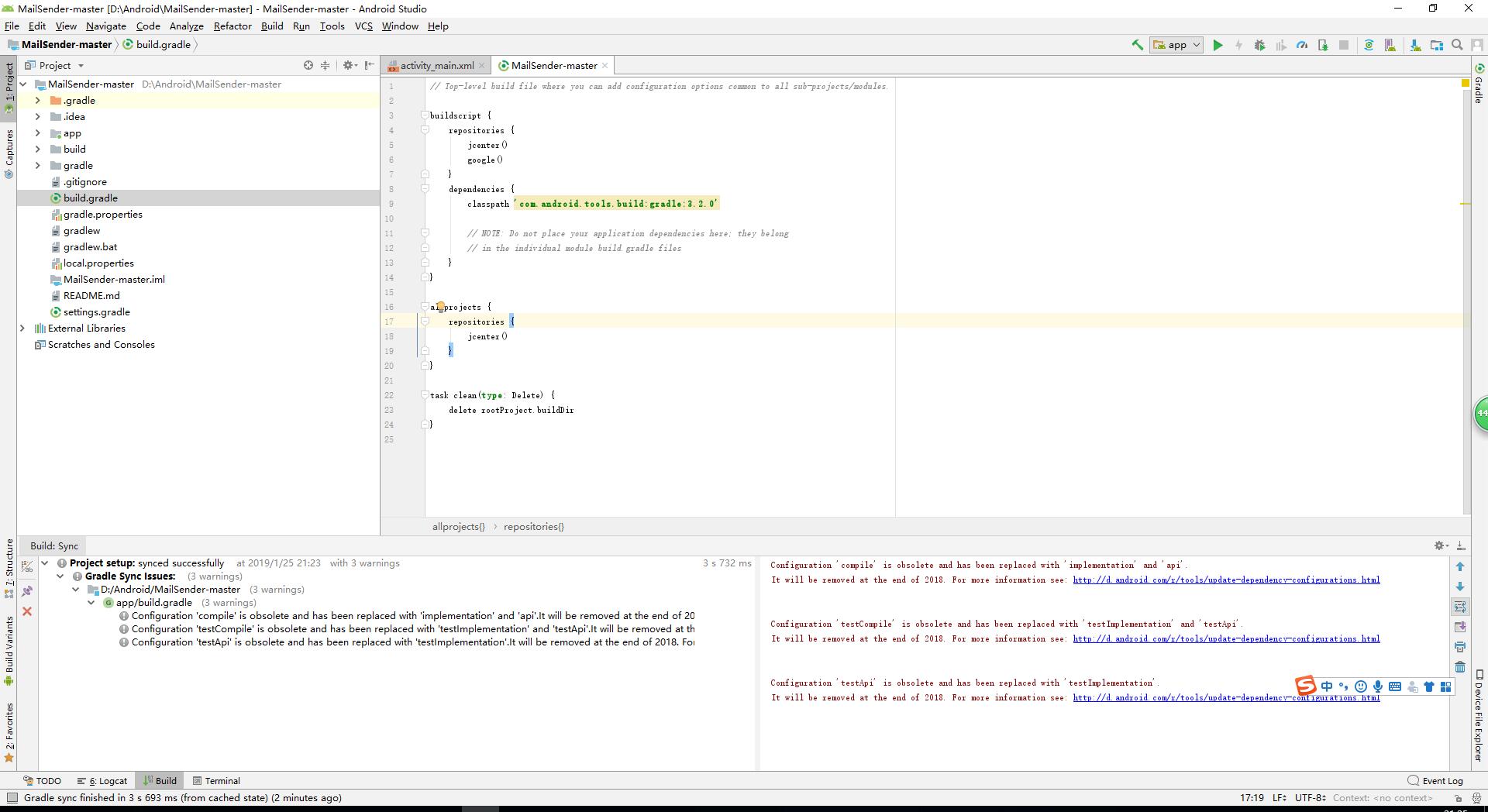Image resolution: width=1488 pixels, height=812 pixels.
Task: Clear build output with trash icon
Action: point(1460,667)
